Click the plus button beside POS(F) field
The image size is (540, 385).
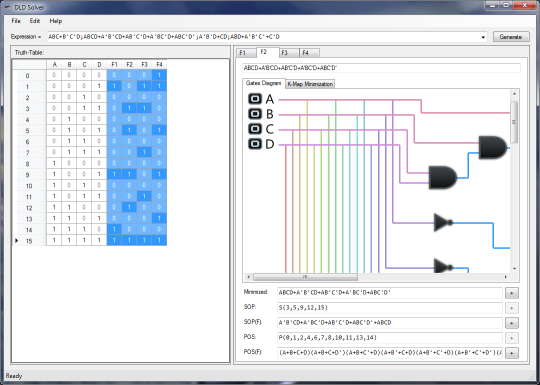coord(512,353)
